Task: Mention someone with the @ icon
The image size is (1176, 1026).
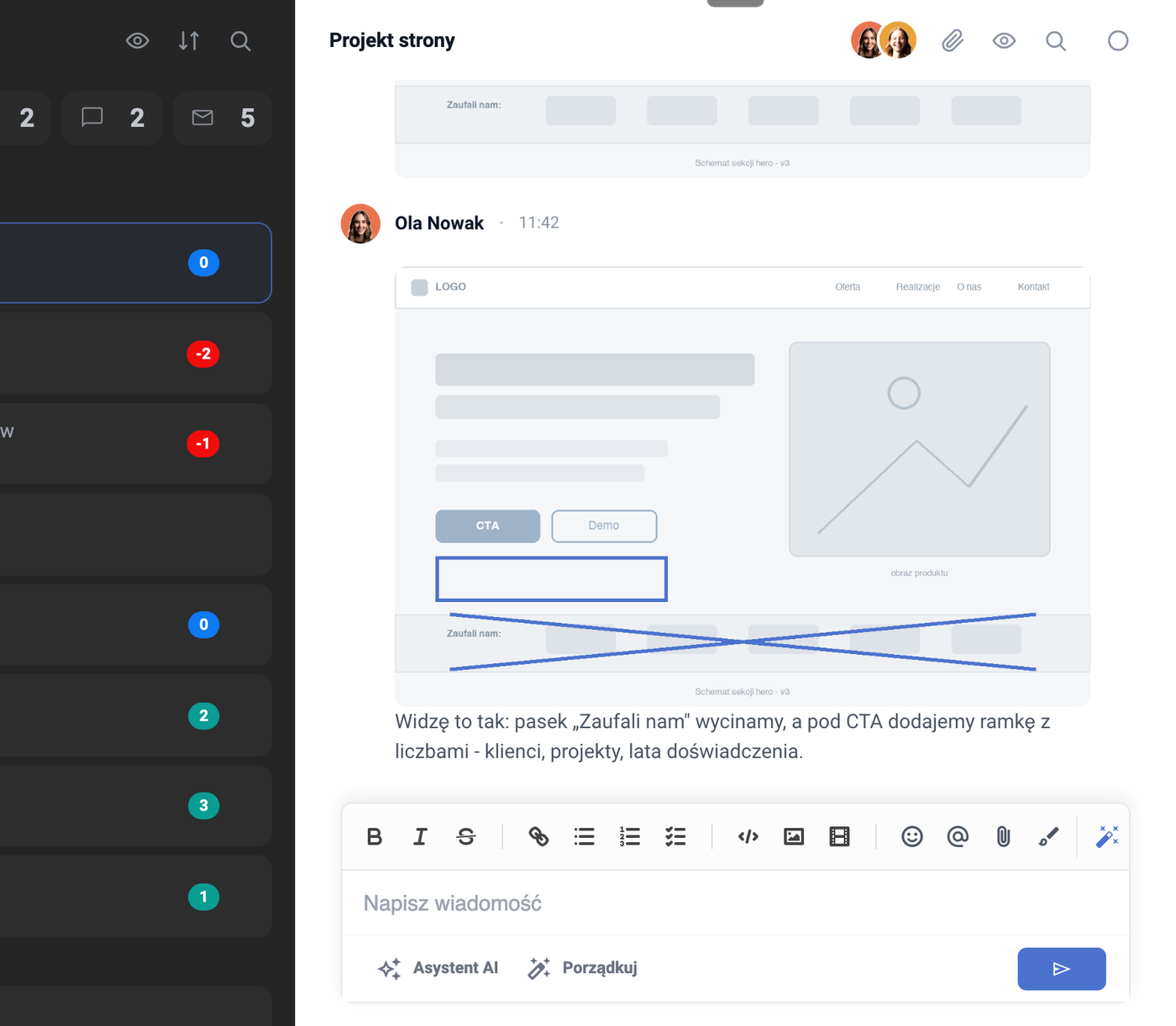Action: (x=958, y=836)
